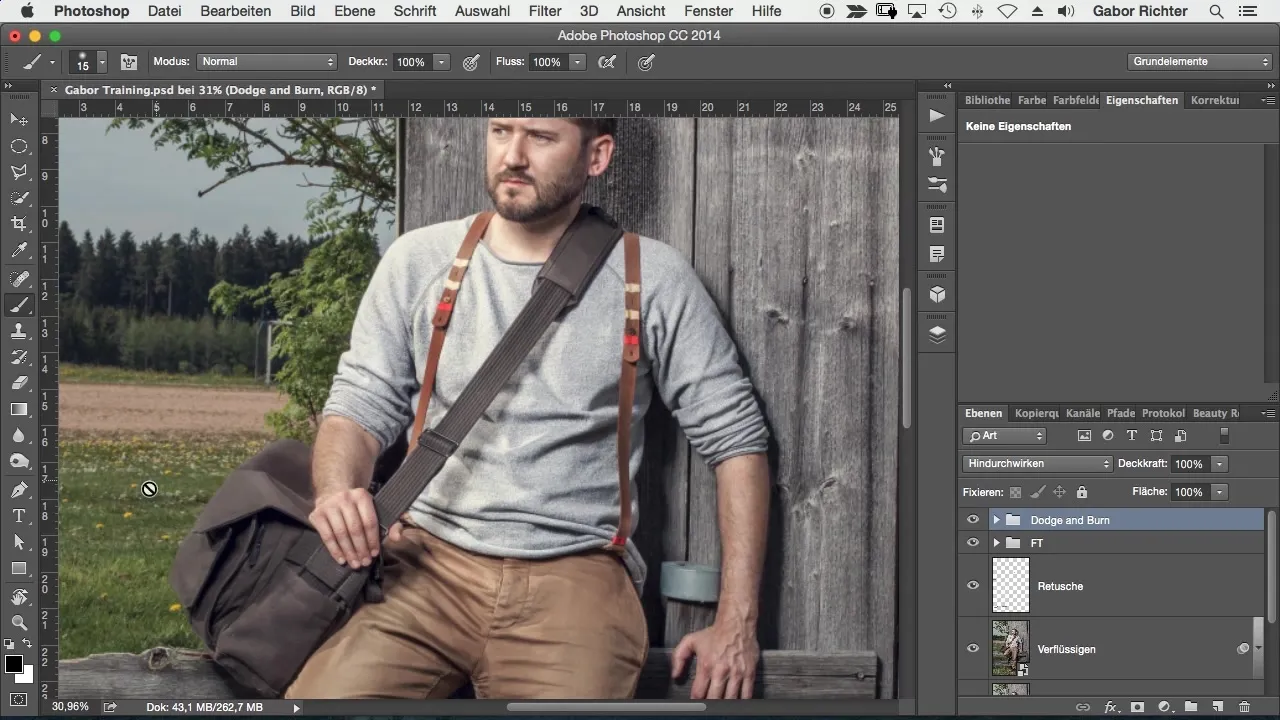Select the Brush tool in the toolbox
Screen dimensions: 1280x720
point(19,305)
